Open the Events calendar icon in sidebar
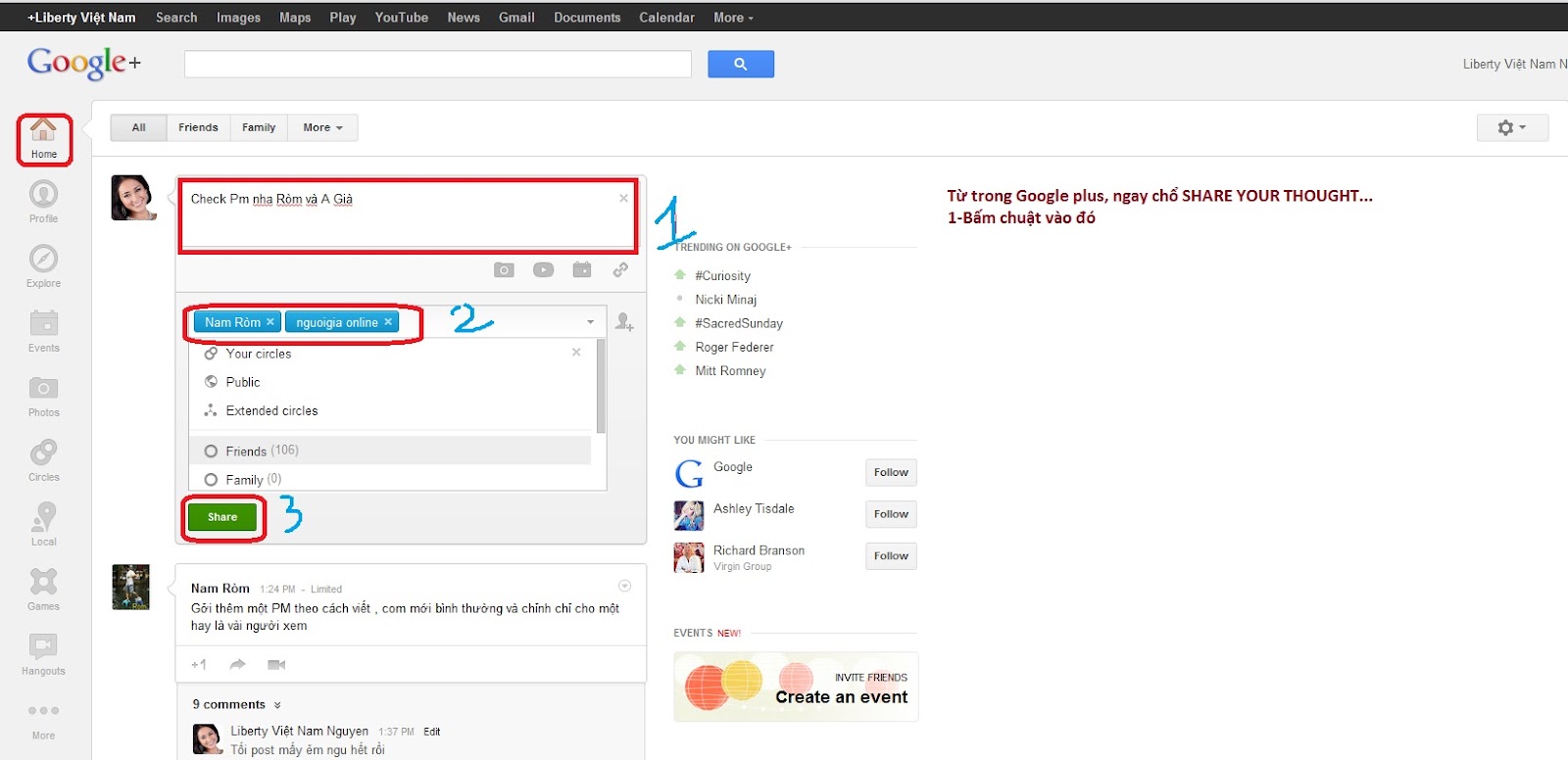Screen dimensions: 1568x760 coord(43,330)
